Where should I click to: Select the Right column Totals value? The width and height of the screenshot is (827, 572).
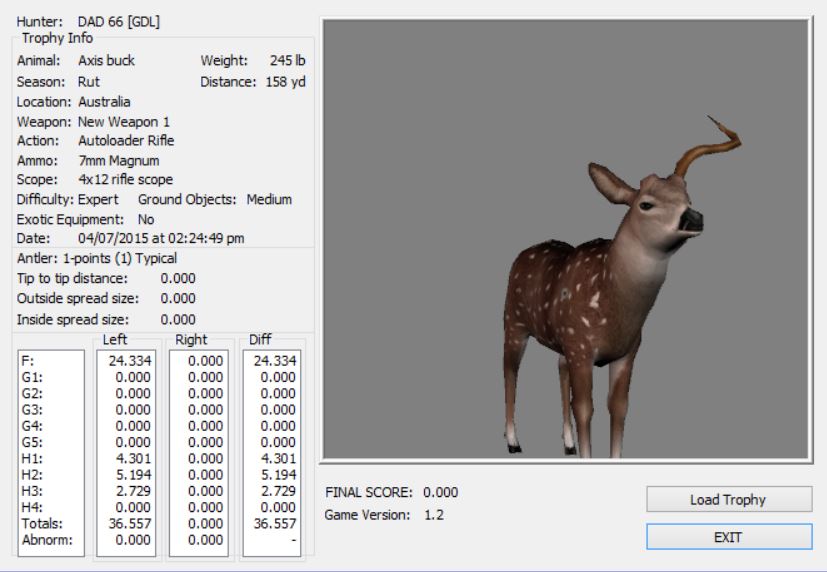point(204,523)
